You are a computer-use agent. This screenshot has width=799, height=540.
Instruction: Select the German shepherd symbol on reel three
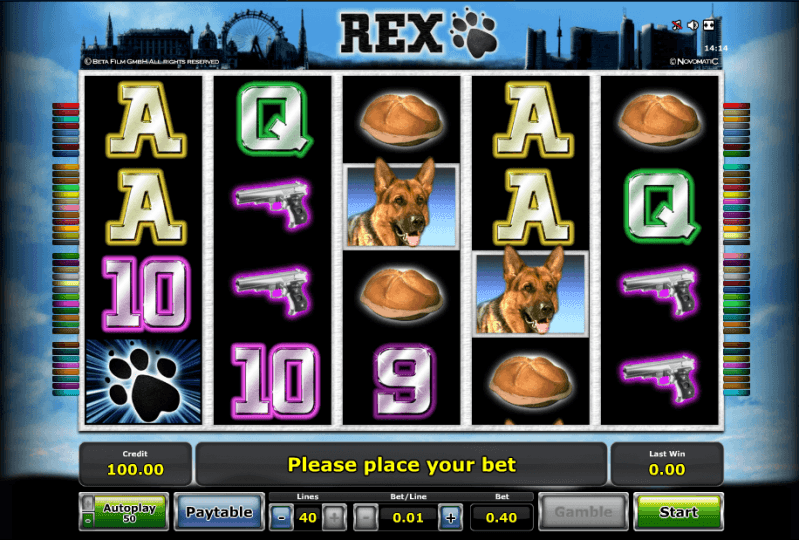[x=402, y=206]
